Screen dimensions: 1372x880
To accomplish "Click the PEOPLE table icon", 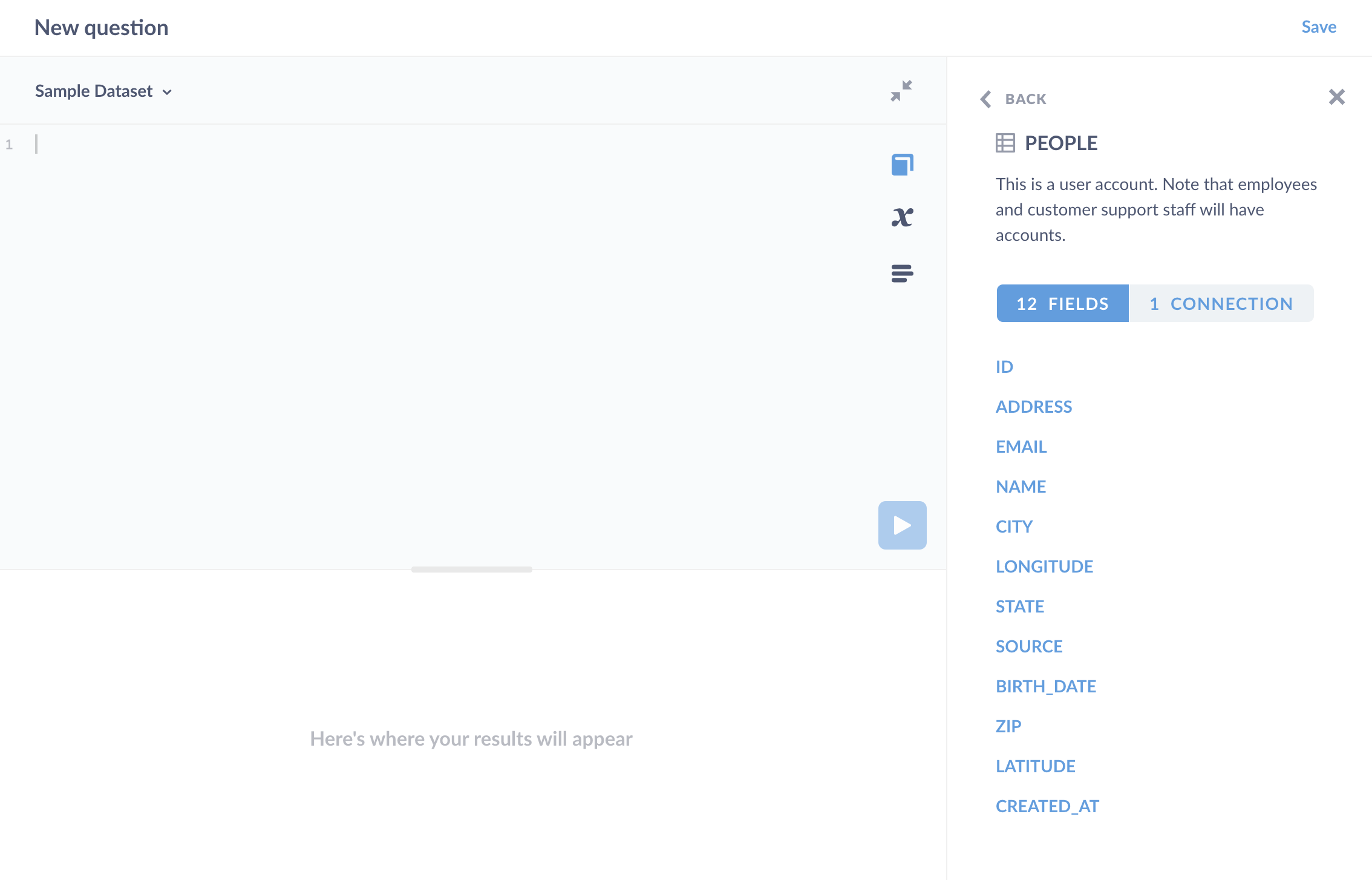I will click(x=1005, y=143).
